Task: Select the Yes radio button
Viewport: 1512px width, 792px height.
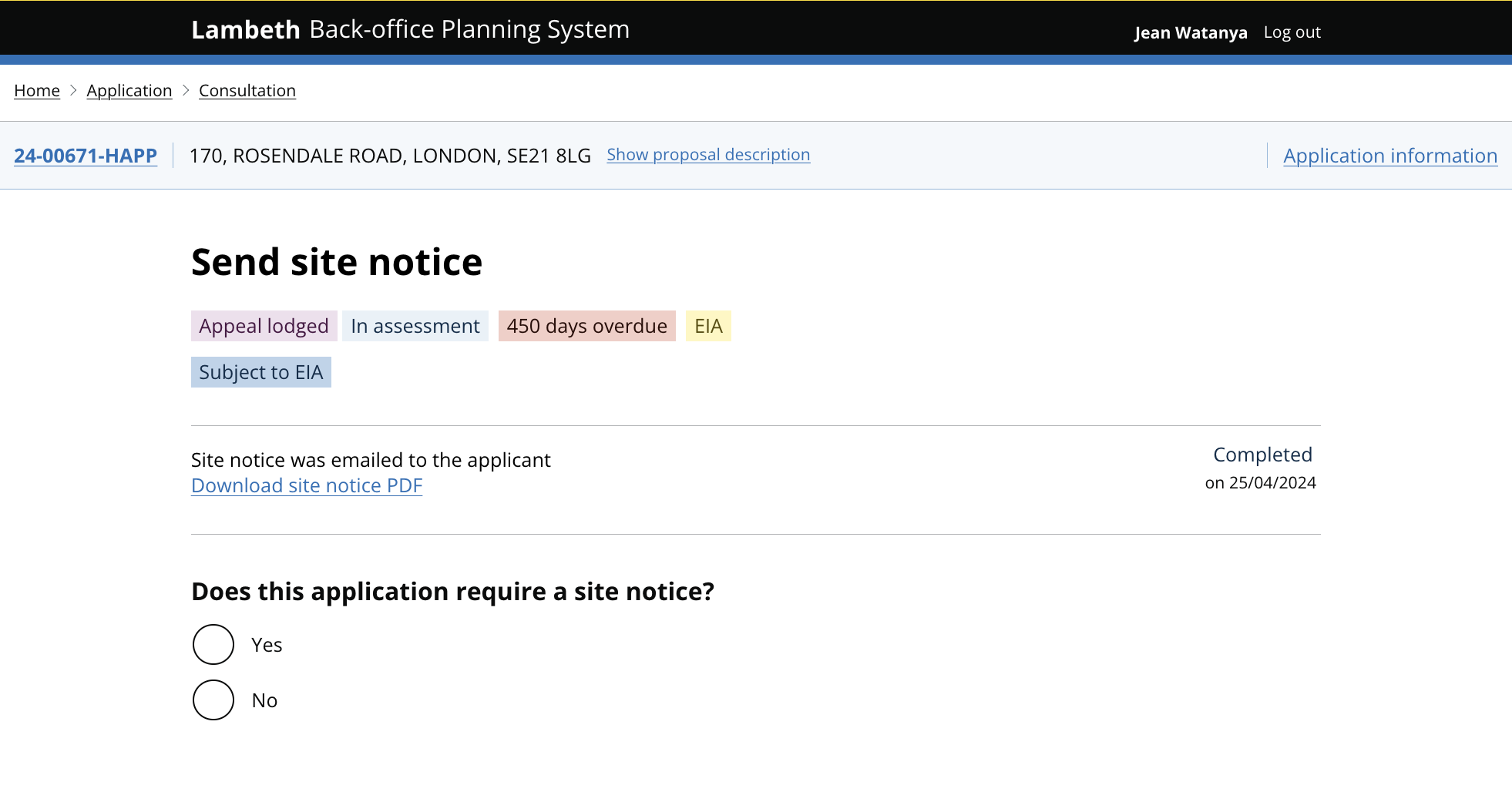Action: click(x=213, y=644)
